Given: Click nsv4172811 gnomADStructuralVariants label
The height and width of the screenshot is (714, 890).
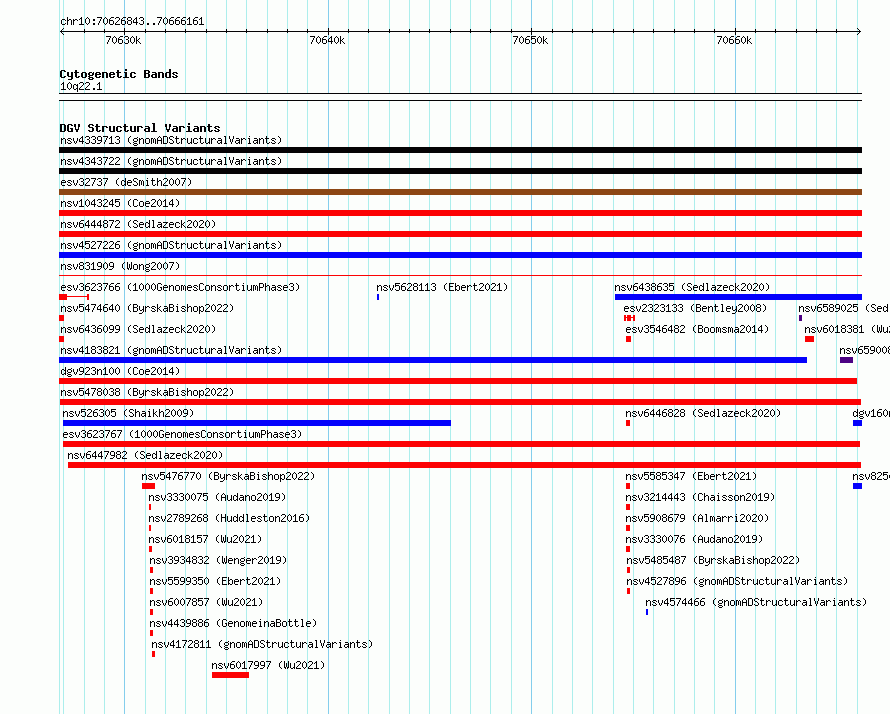Looking at the screenshot, I should 262,644.
